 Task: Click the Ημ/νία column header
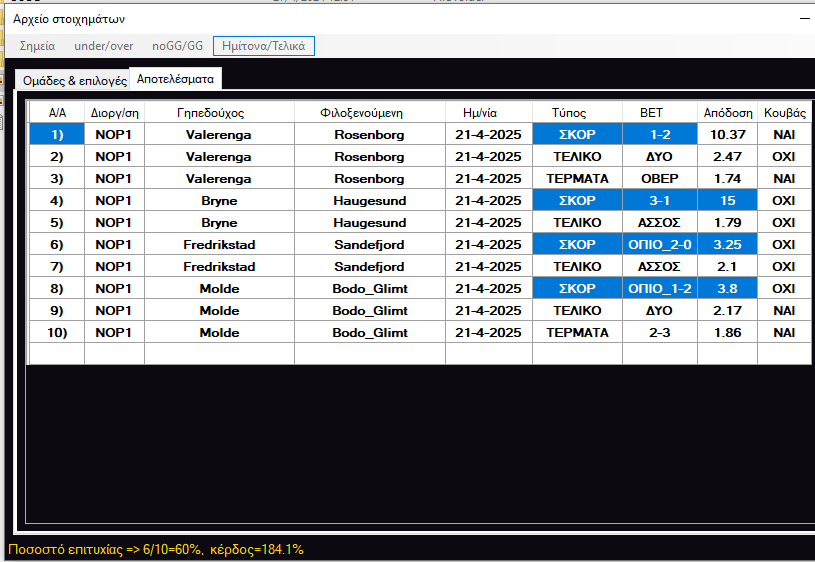tap(487, 113)
